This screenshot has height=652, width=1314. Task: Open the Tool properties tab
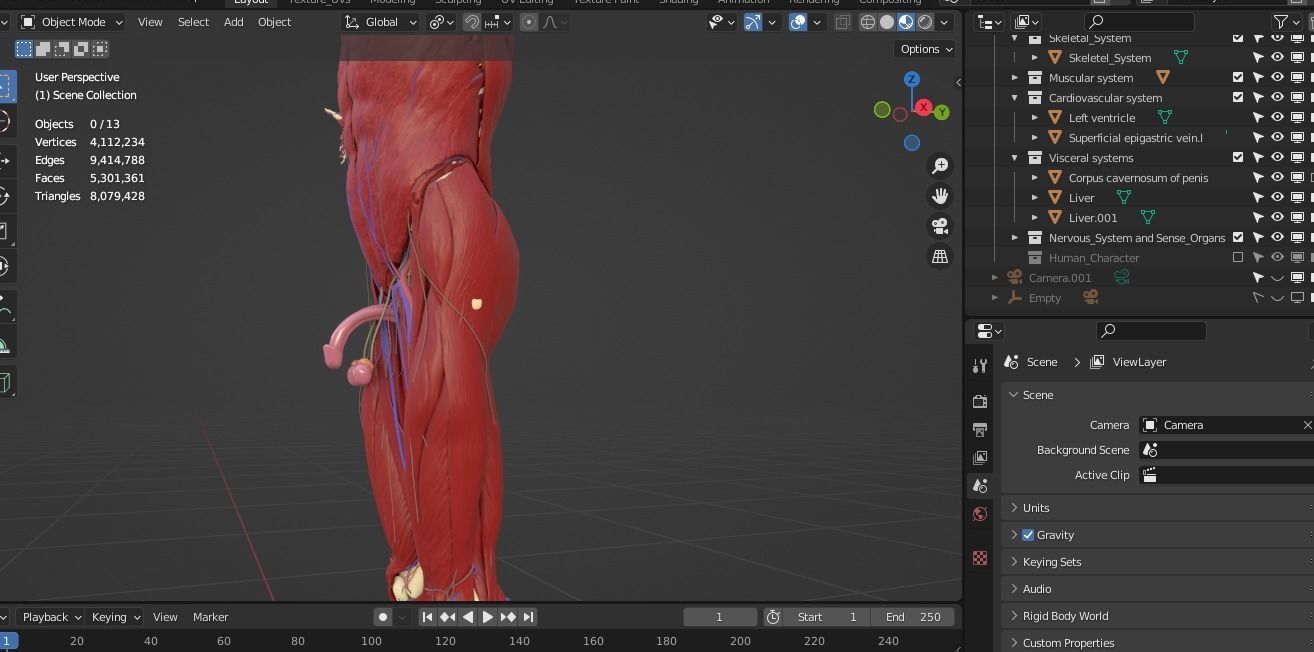coord(980,367)
